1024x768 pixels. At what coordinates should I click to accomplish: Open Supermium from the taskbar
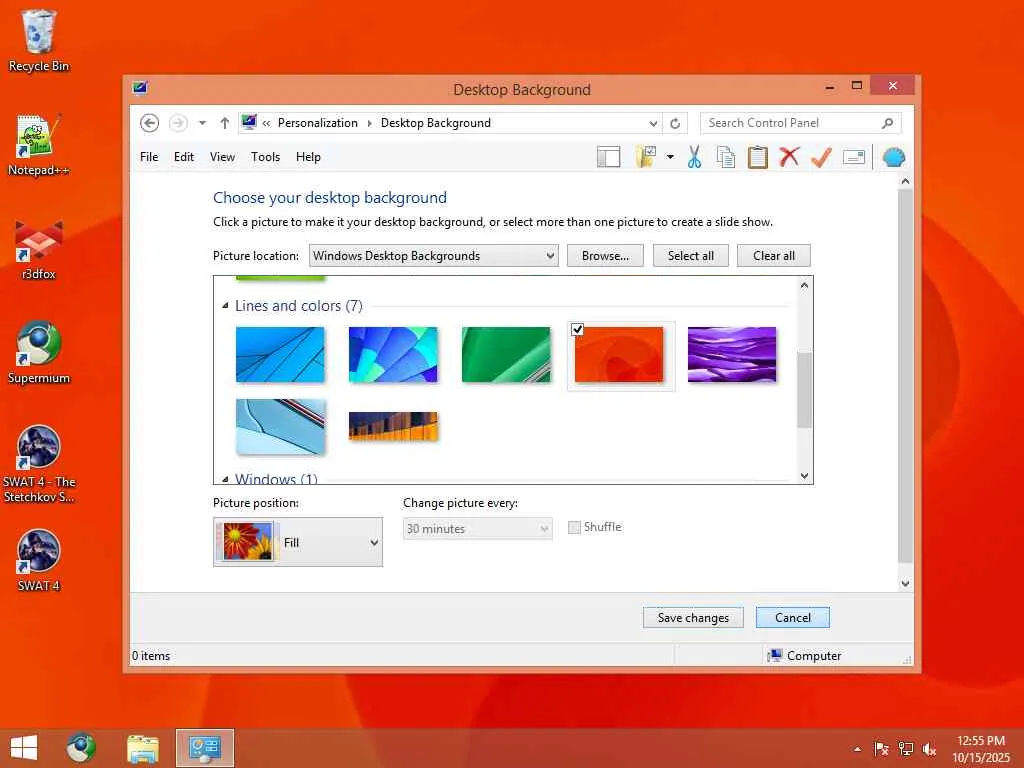click(81, 748)
